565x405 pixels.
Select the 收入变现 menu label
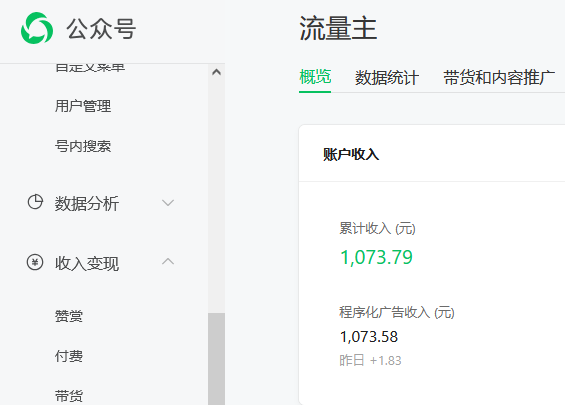87,263
